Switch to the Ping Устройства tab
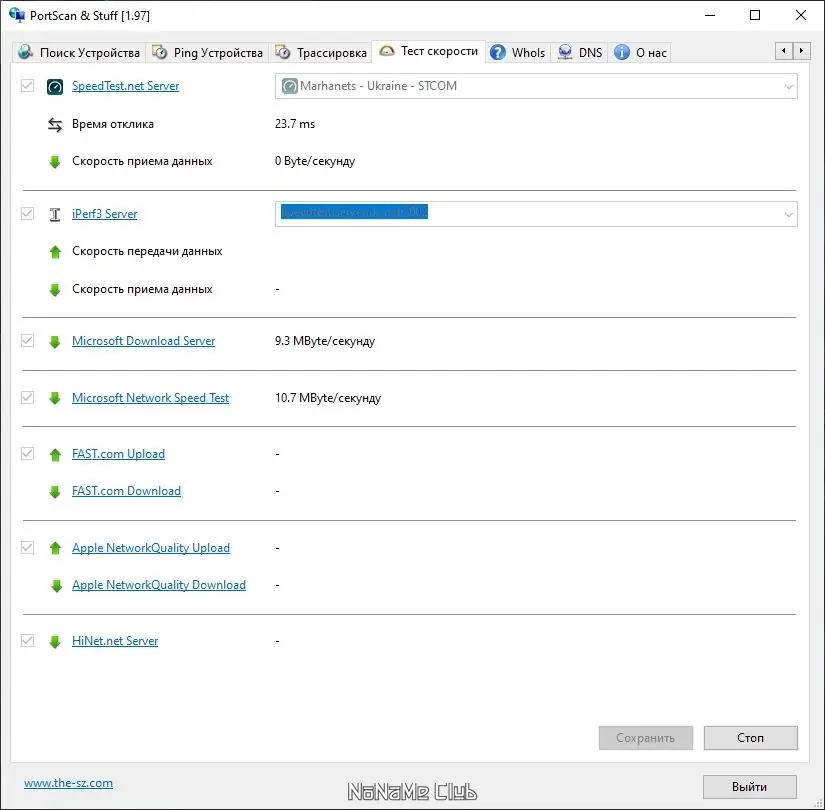 [x=207, y=53]
